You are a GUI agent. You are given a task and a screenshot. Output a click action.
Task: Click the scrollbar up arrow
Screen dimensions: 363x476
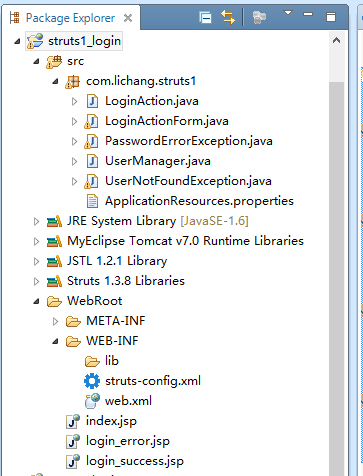pyautogui.click(x=336, y=41)
